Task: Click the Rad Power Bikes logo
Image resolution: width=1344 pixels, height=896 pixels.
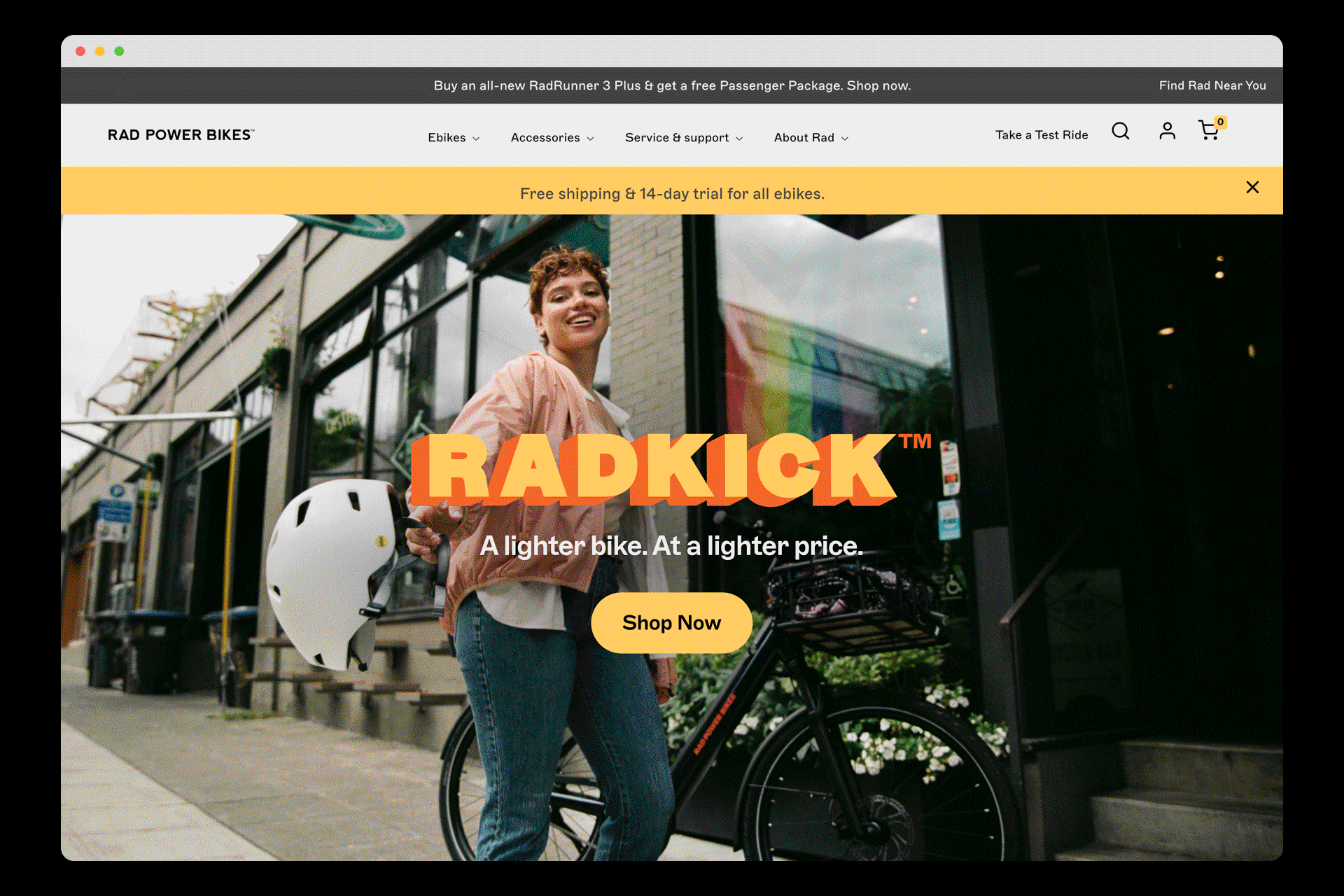Action: point(181,135)
